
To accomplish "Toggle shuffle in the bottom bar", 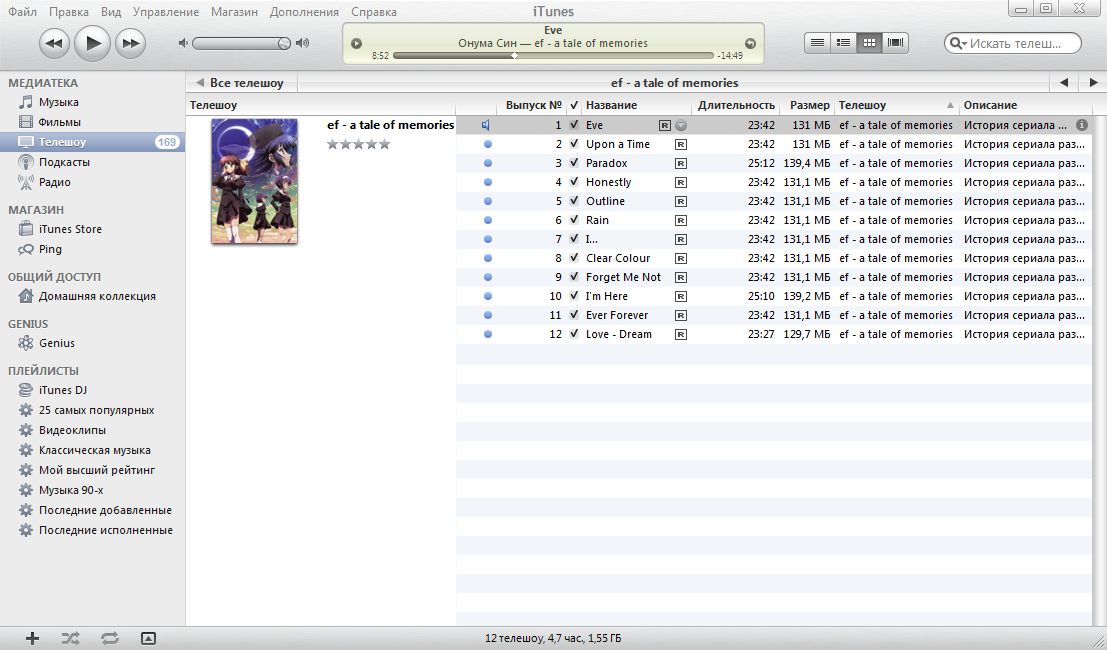I will [x=71, y=639].
